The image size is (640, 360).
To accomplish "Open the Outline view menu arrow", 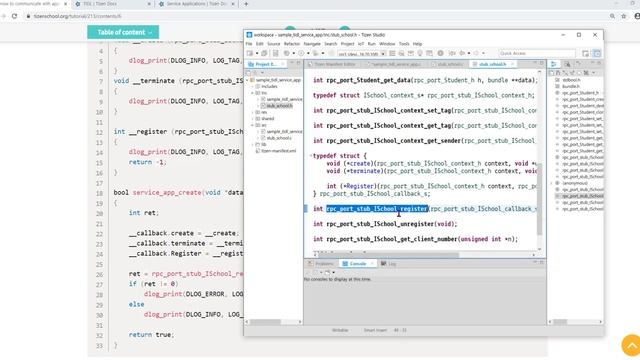I will (x=594, y=73).
